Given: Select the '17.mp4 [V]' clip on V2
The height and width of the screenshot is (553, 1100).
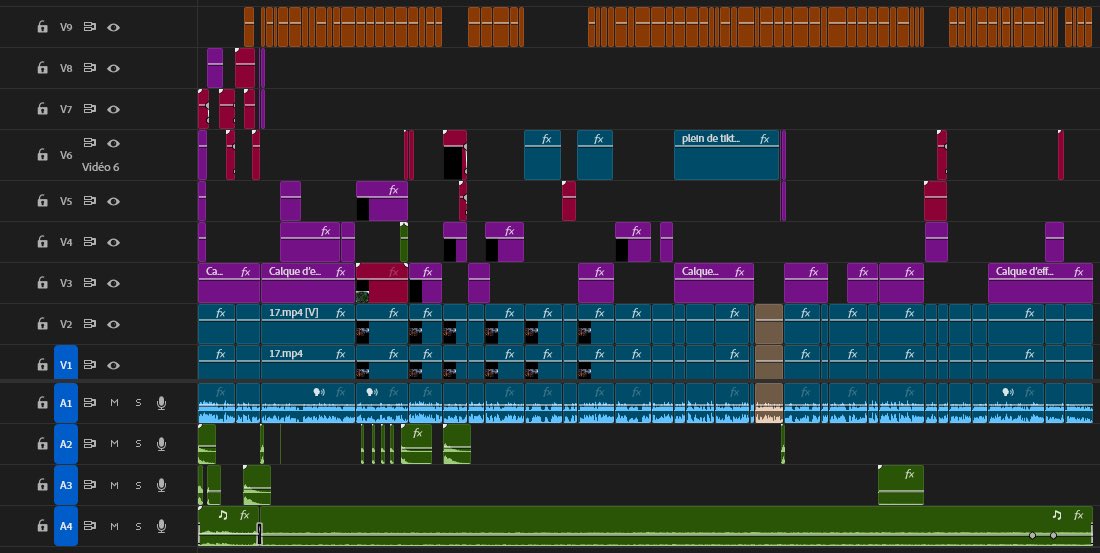Looking at the screenshot, I should tap(308, 324).
